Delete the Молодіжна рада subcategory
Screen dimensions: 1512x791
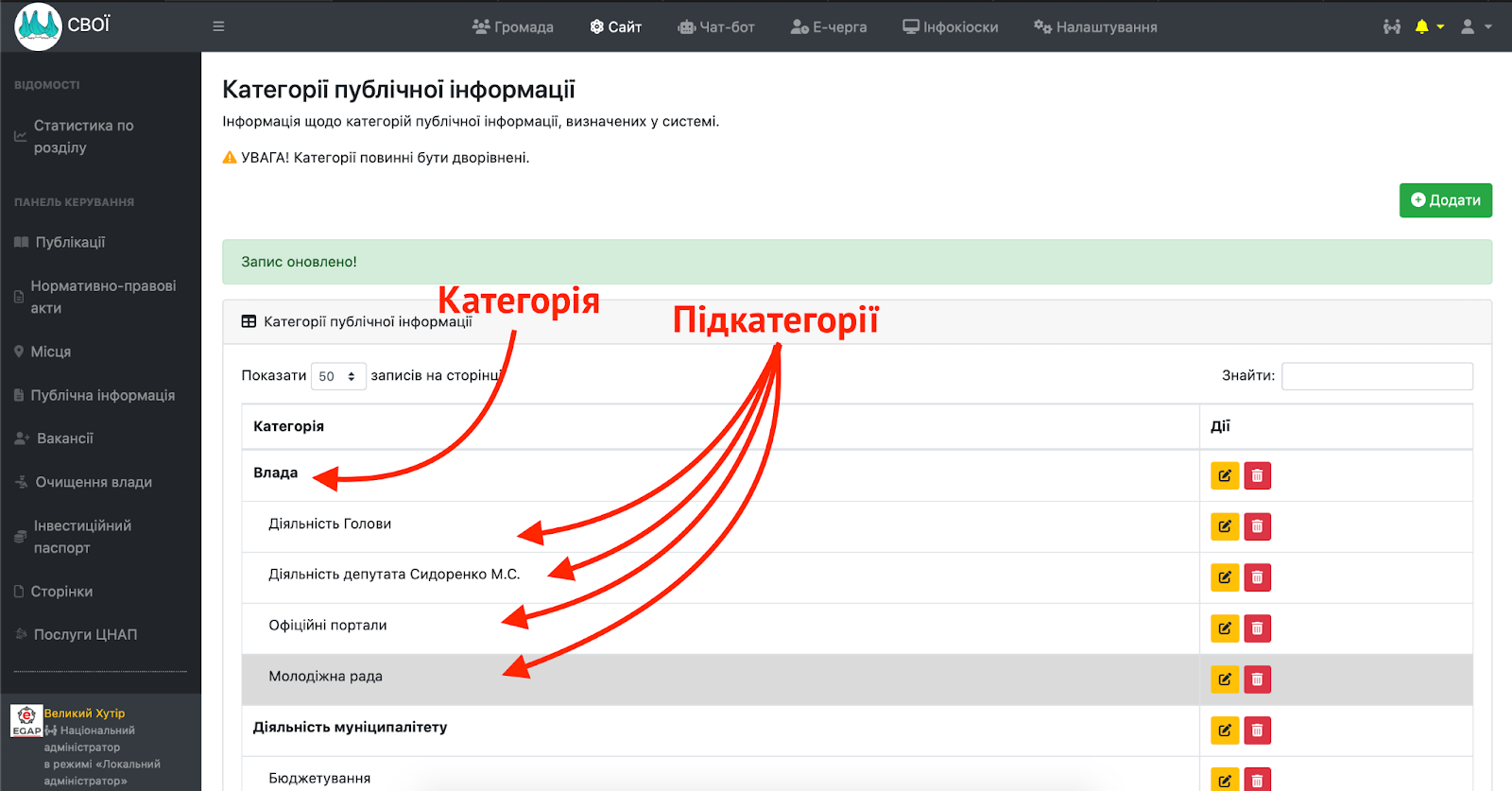pos(1257,679)
